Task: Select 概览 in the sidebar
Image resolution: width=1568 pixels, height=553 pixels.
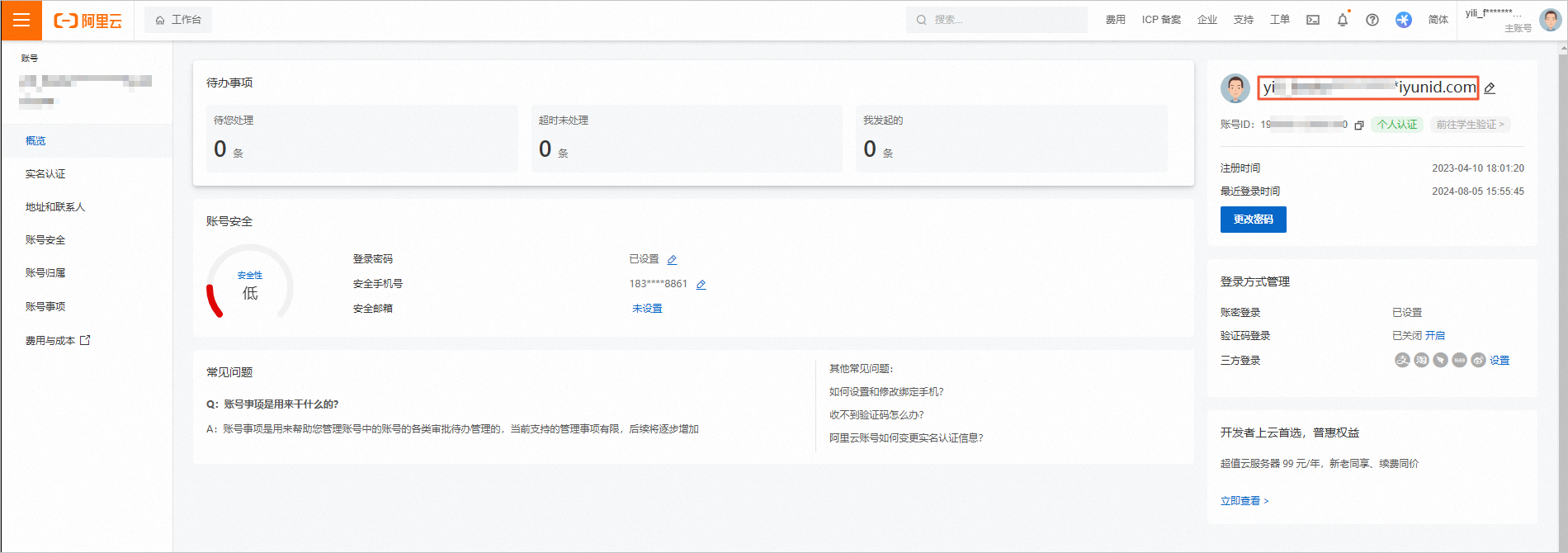Action: [87, 141]
